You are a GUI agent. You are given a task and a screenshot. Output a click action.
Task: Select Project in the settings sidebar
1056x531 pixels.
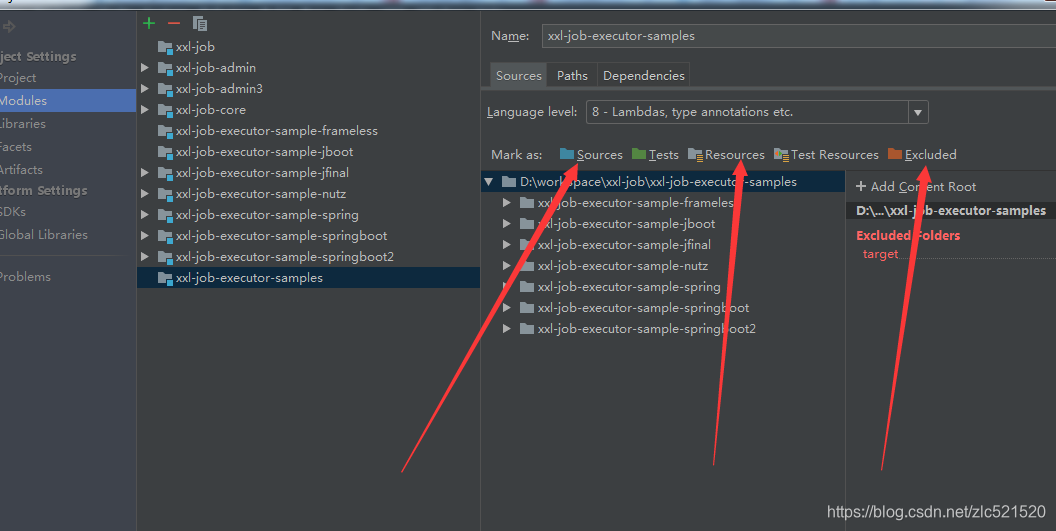point(18,77)
